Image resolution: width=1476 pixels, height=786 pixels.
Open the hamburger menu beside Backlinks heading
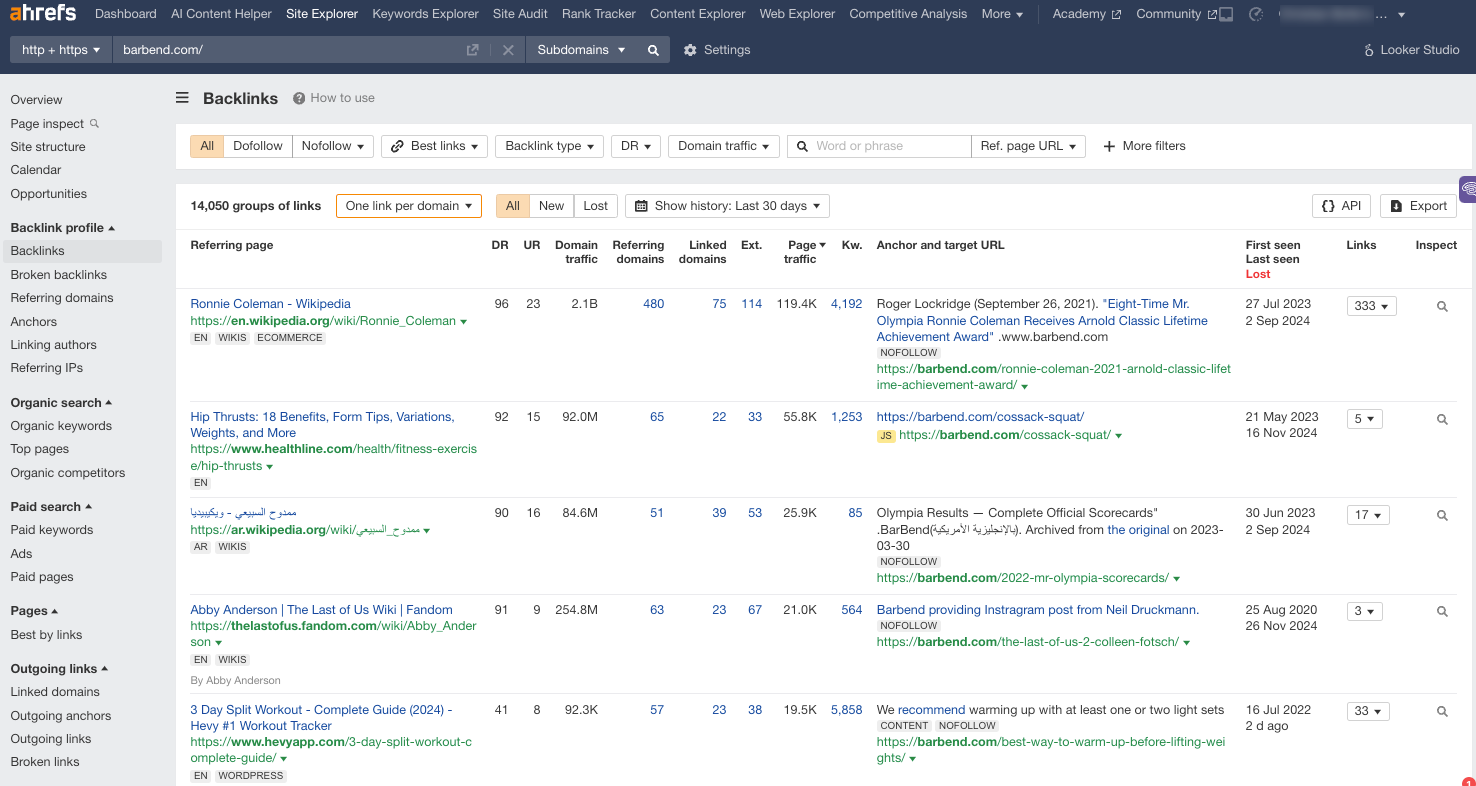click(182, 98)
